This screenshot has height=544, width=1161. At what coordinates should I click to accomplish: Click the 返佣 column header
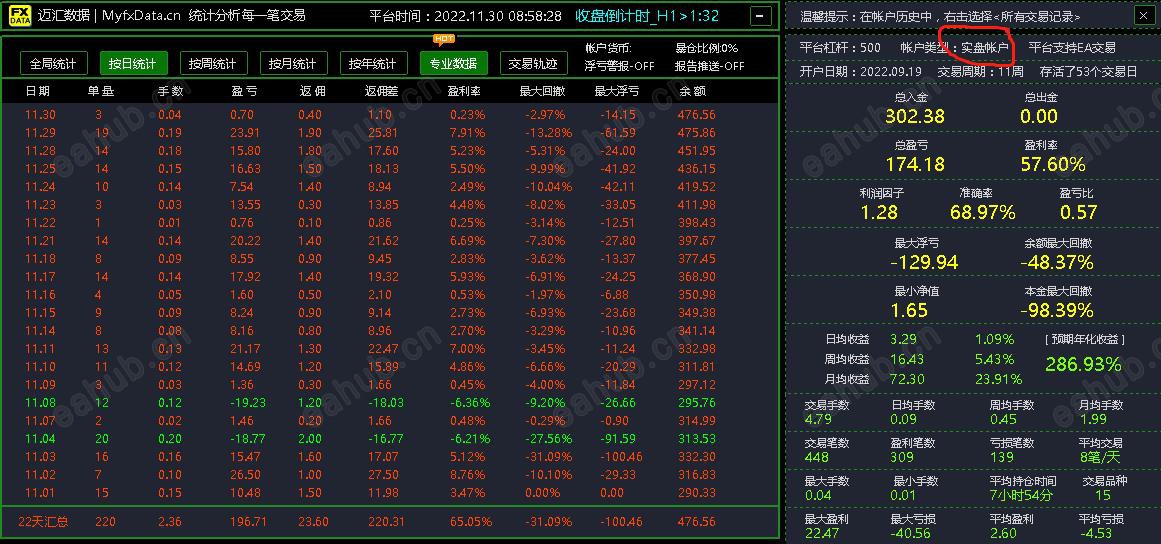click(312, 92)
